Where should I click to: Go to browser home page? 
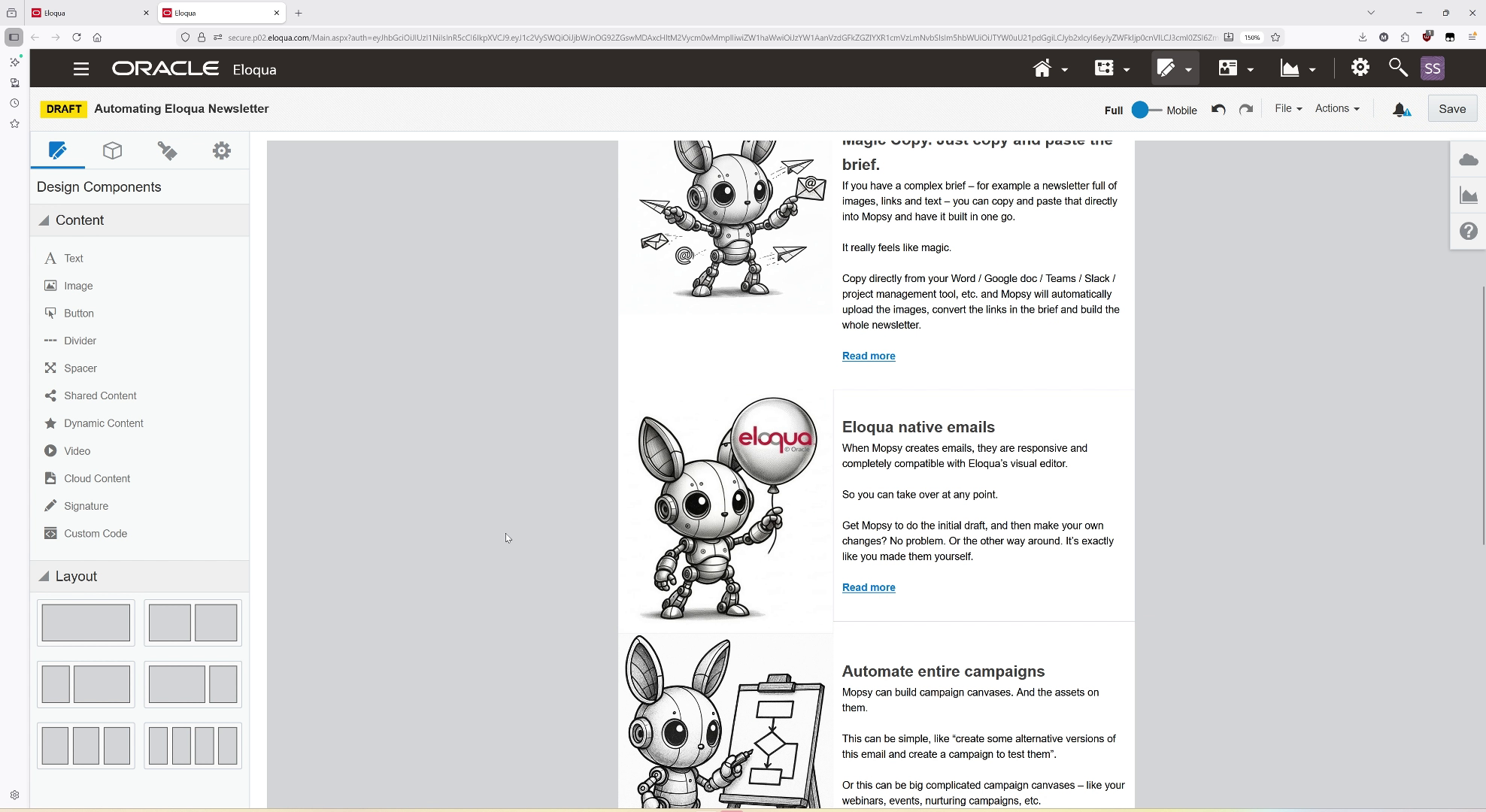97,38
